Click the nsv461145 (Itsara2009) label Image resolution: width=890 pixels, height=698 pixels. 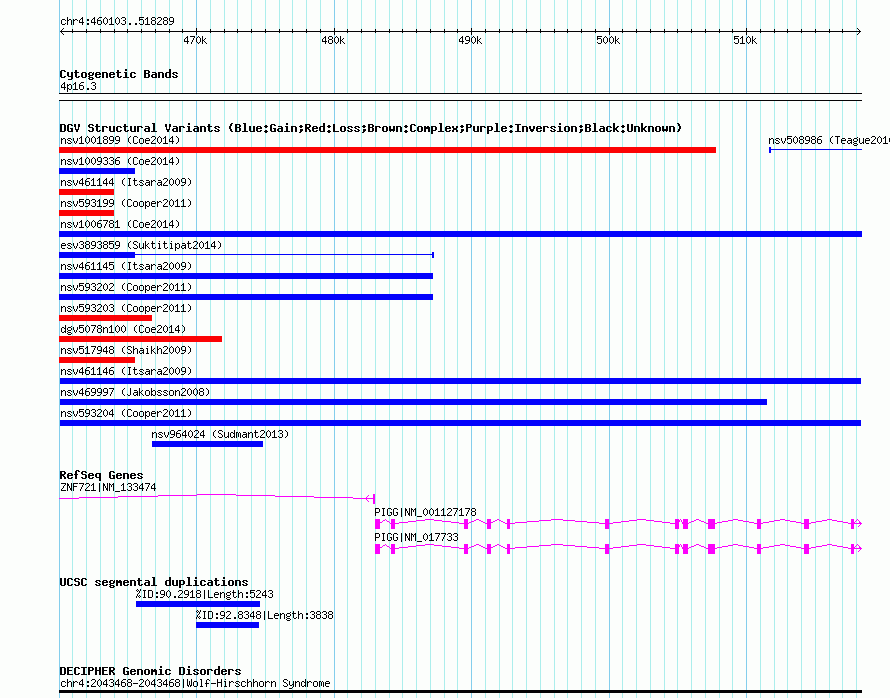(126, 266)
